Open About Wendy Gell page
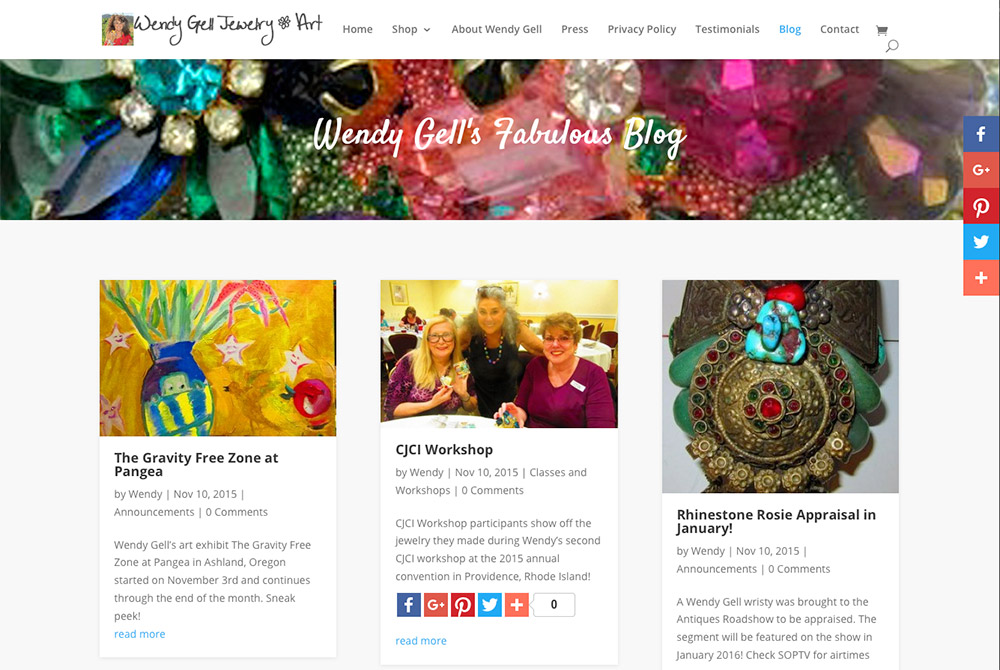 coord(496,29)
